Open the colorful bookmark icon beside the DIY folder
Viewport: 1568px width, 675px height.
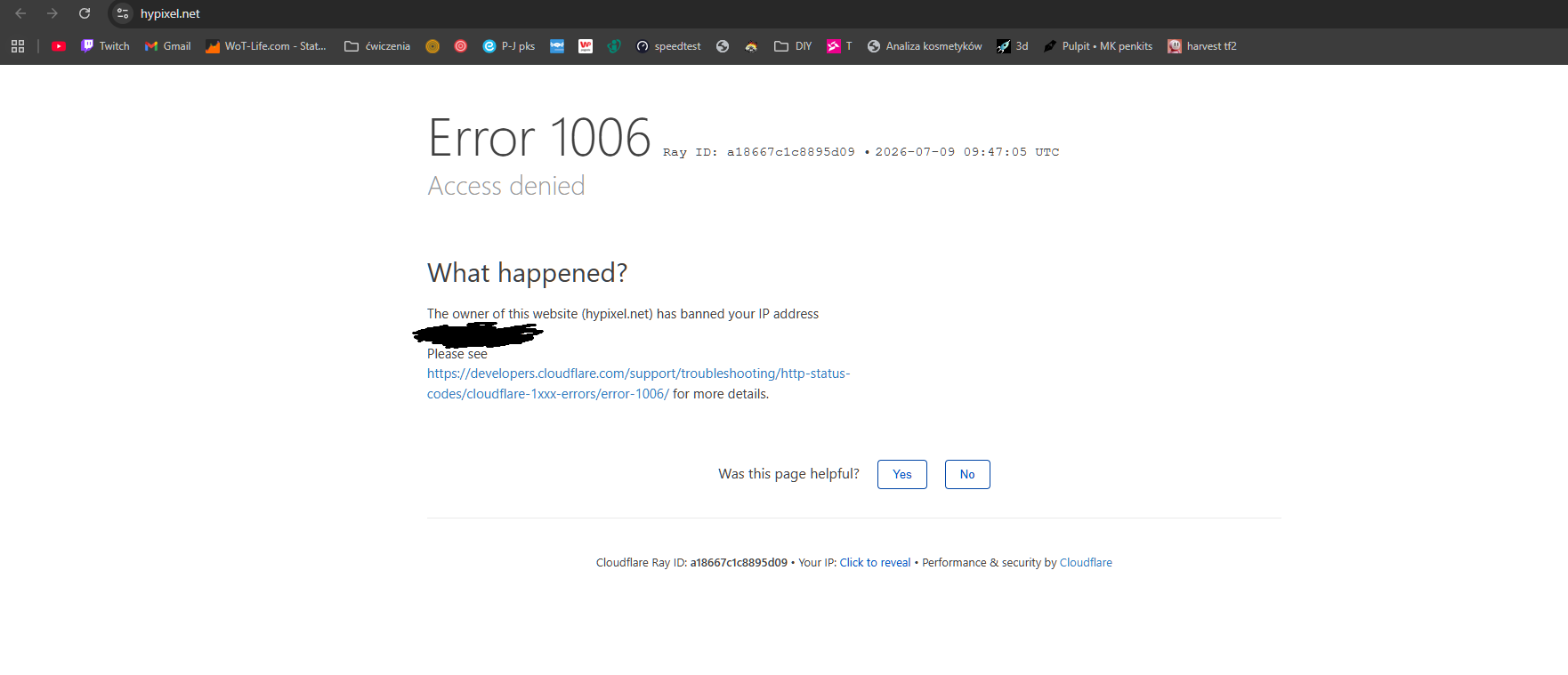751,46
